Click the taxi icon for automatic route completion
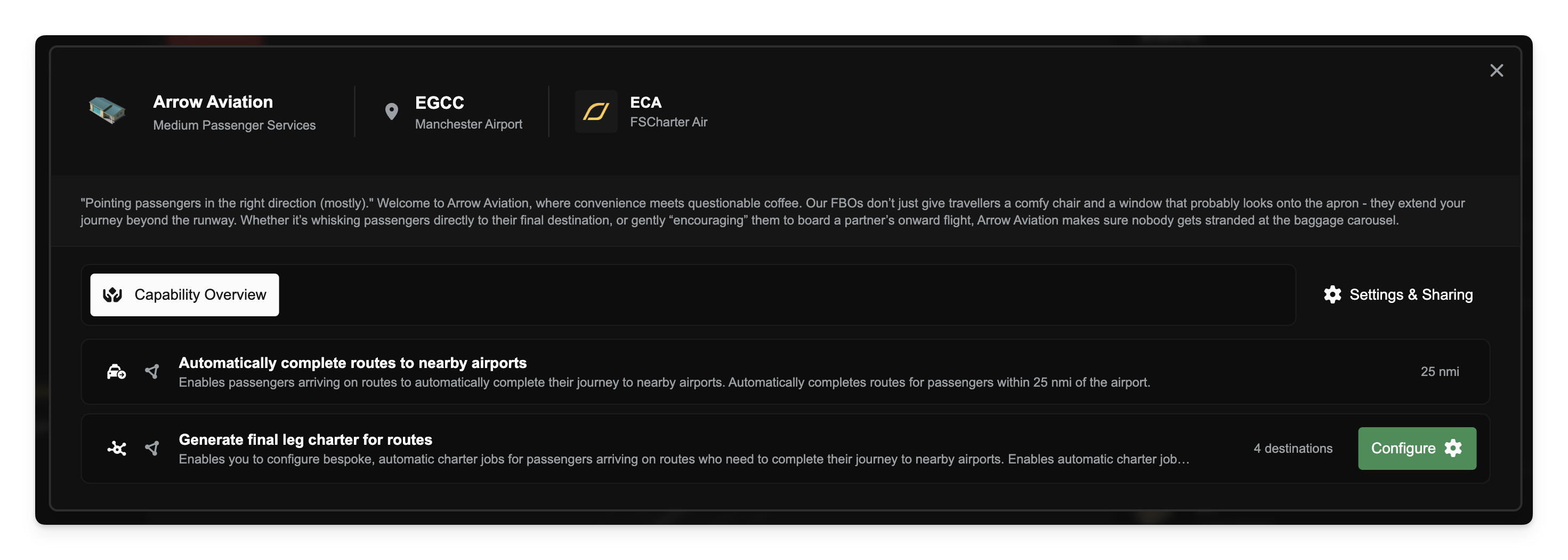The image size is (1568, 560). pyautogui.click(x=116, y=372)
